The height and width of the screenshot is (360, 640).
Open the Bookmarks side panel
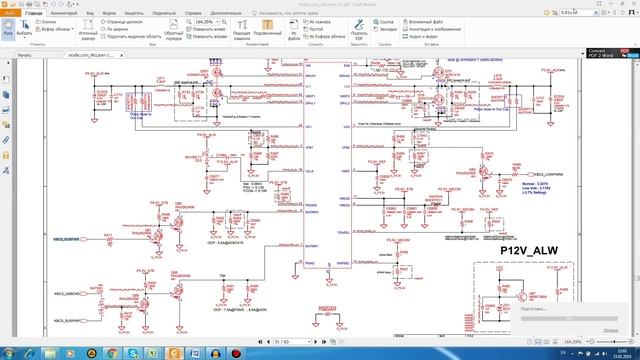(x=6, y=80)
